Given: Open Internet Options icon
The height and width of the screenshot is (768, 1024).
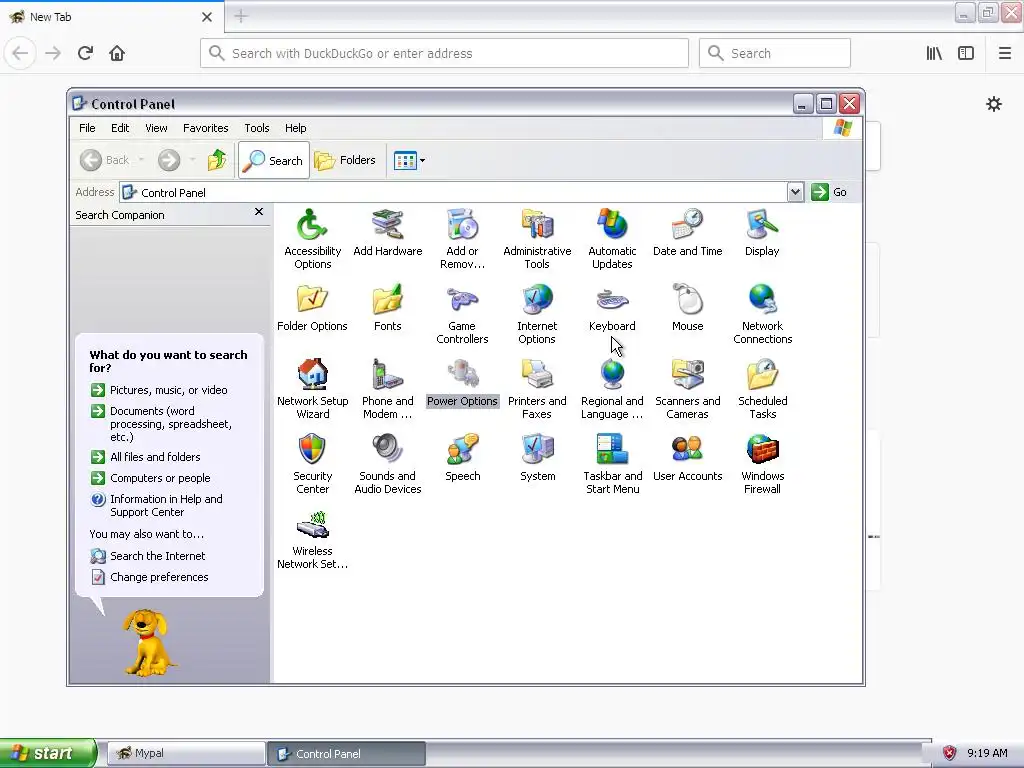Looking at the screenshot, I should [x=537, y=314].
